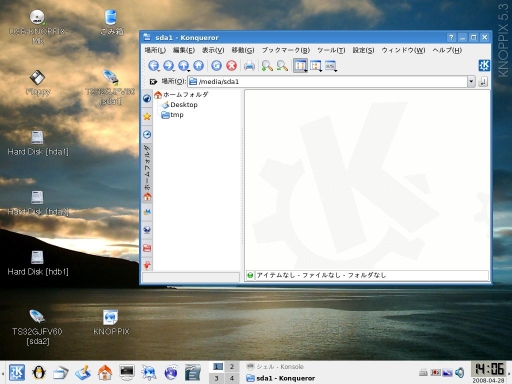Zoom out with magnifier minus icon
This screenshot has height=384, width=512.
[282, 66]
